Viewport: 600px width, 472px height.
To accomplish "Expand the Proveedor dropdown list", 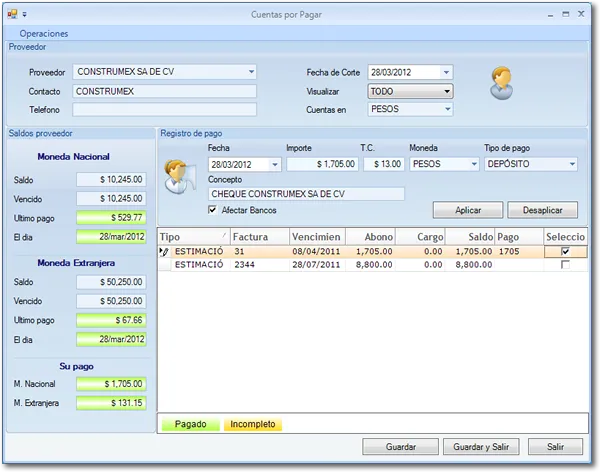I will pos(251,72).
